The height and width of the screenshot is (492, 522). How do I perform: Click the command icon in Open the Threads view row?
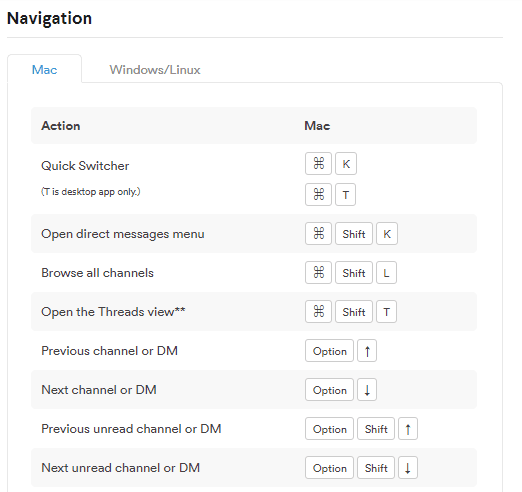click(x=318, y=312)
